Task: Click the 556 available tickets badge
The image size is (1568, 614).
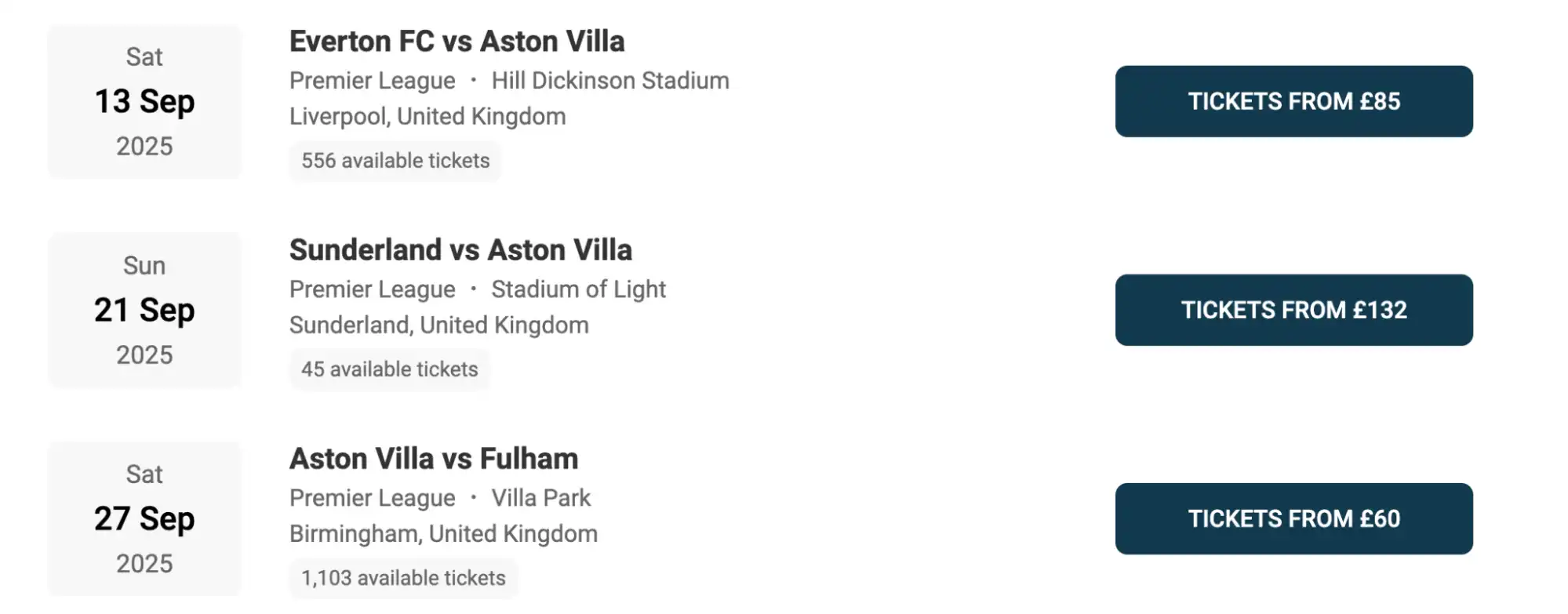Action: pyautogui.click(x=395, y=161)
